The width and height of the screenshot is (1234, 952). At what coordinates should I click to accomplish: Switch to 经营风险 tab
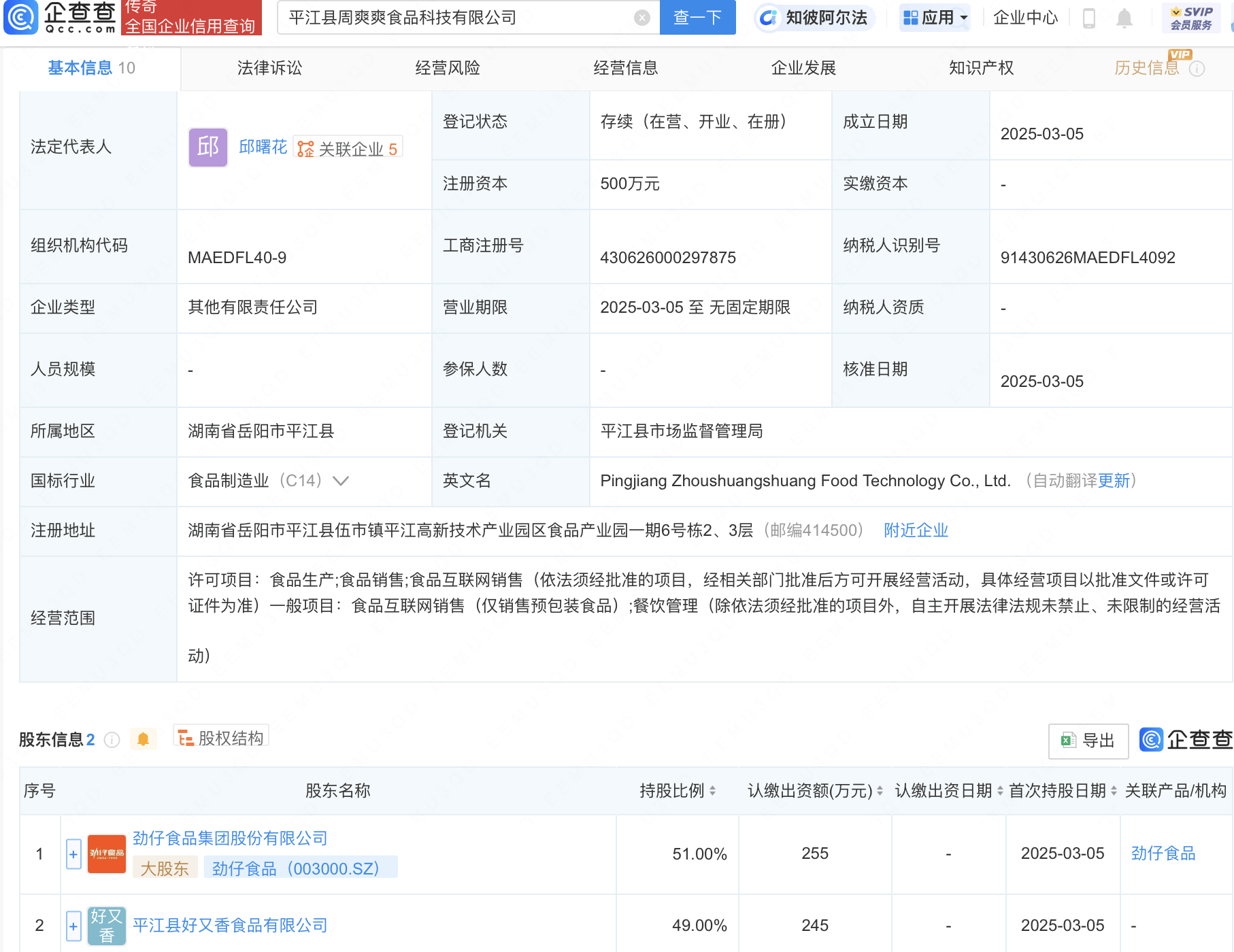448,68
